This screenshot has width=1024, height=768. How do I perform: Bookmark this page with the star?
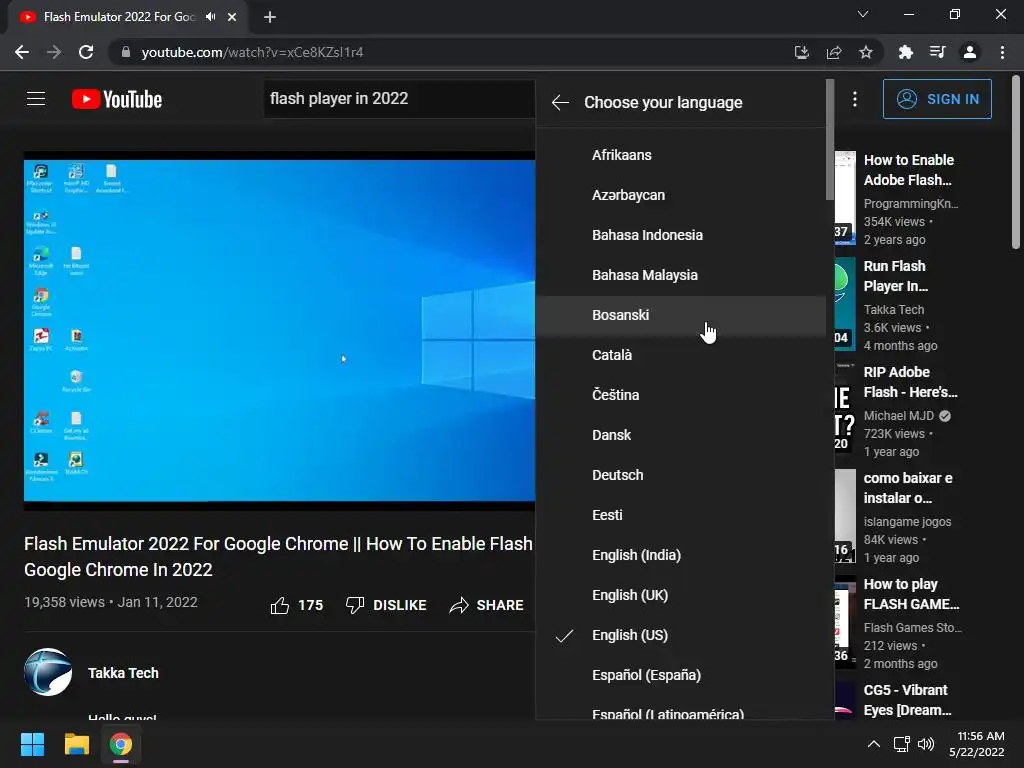tap(866, 52)
